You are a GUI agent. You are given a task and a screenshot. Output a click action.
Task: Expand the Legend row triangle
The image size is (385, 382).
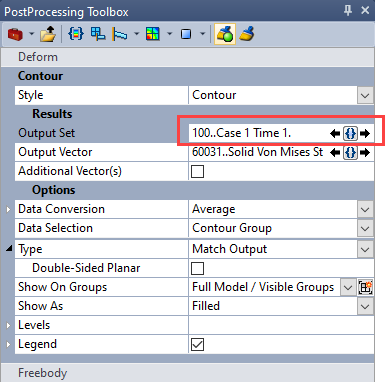(8, 344)
